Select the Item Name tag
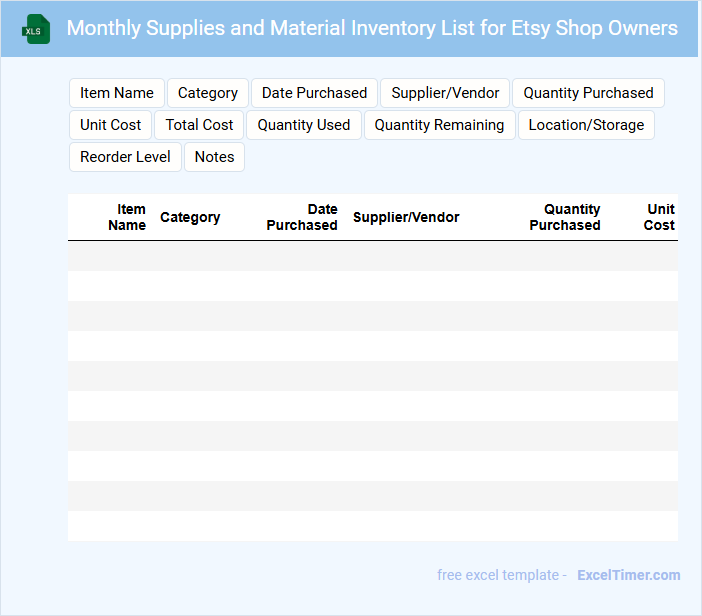Screen dimensions: 702x616 point(117,93)
